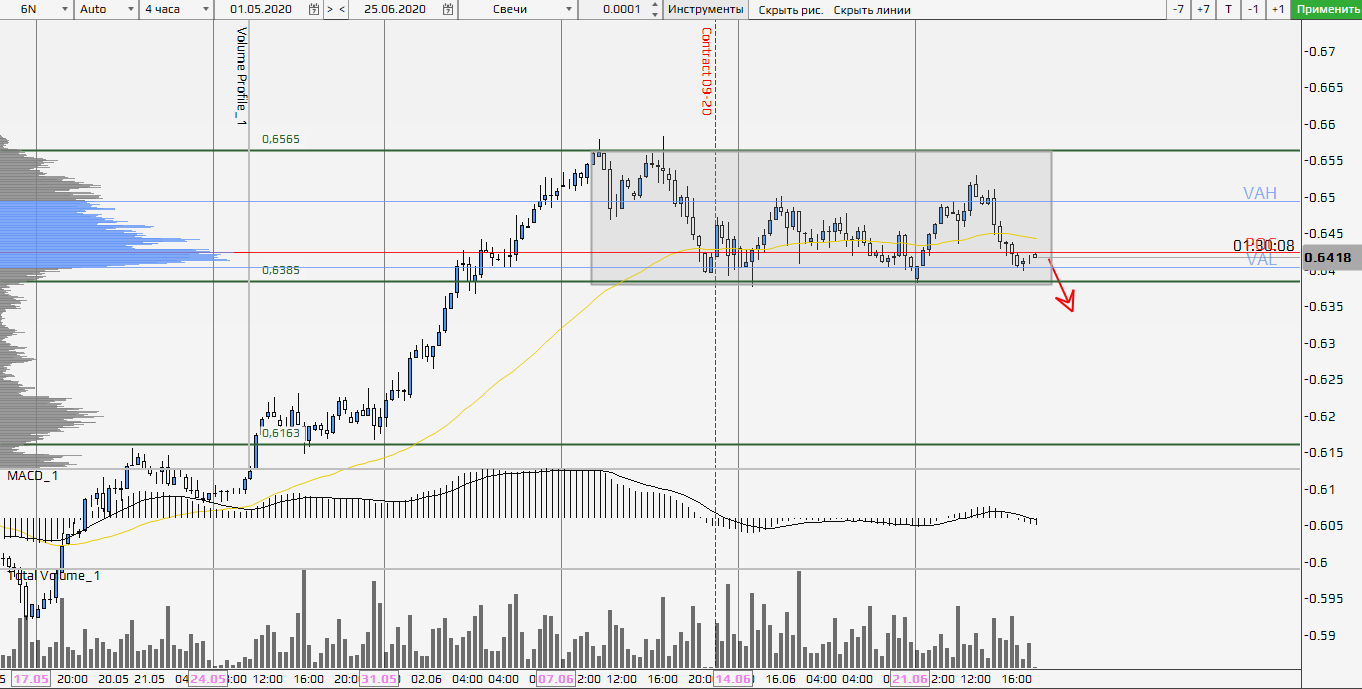Increase the 0.0001 tick step value
The image size is (1362, 689).
[655, 5]
